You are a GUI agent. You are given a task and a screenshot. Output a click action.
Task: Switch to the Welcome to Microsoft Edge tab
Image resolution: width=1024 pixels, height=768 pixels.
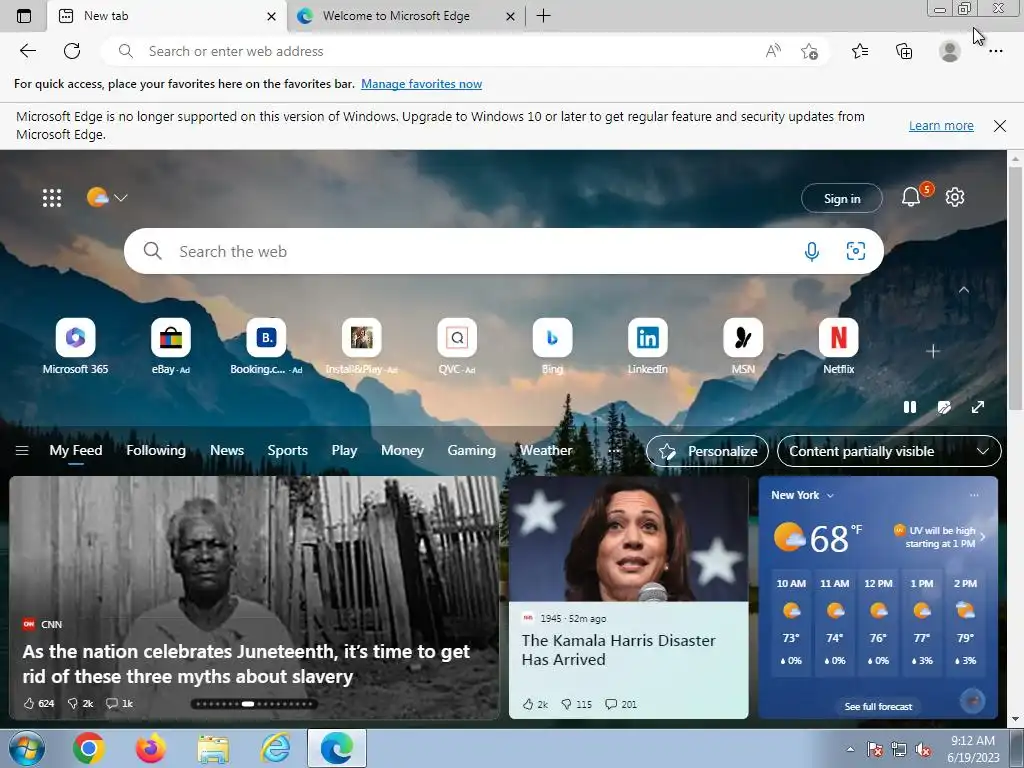tap(406, 16)
